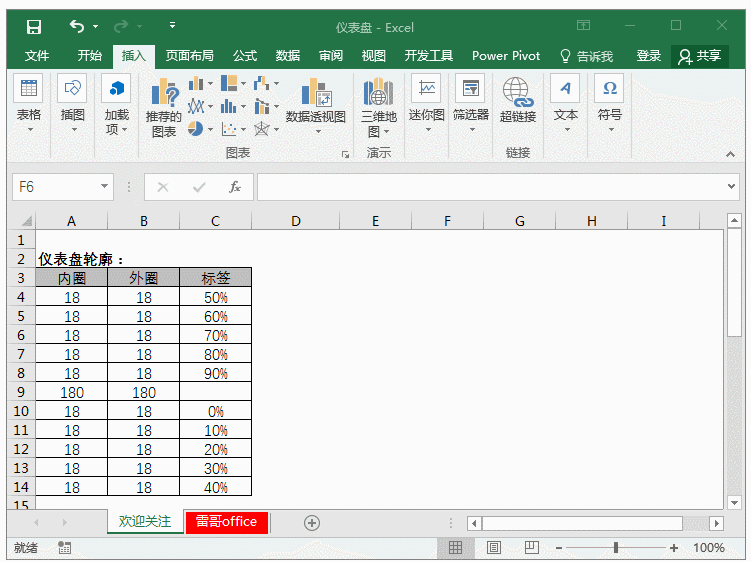
Task: Switch to the 开发工具 ribbon tab
Action: 429,56
